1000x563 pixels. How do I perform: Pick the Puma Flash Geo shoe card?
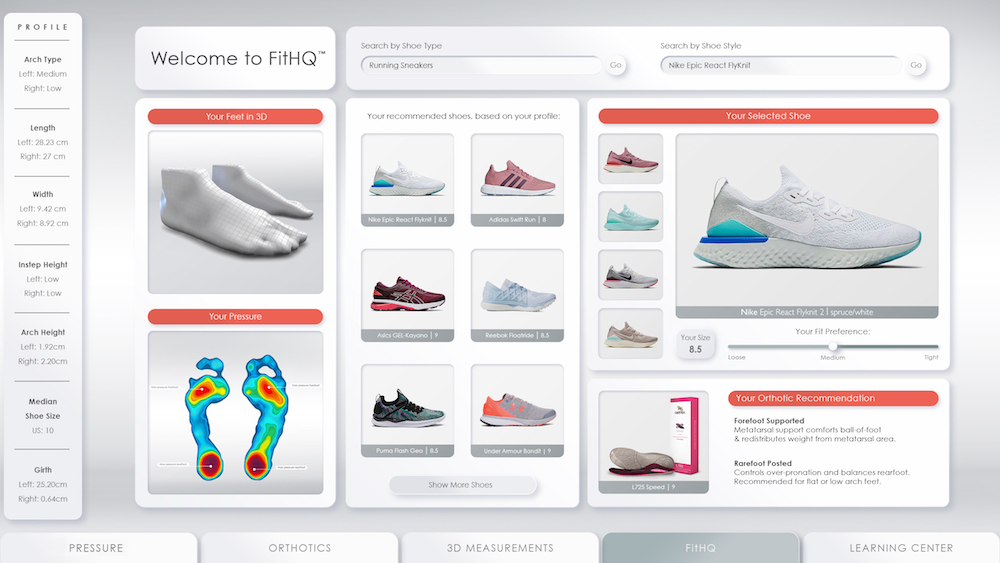[x=408, y=411]
